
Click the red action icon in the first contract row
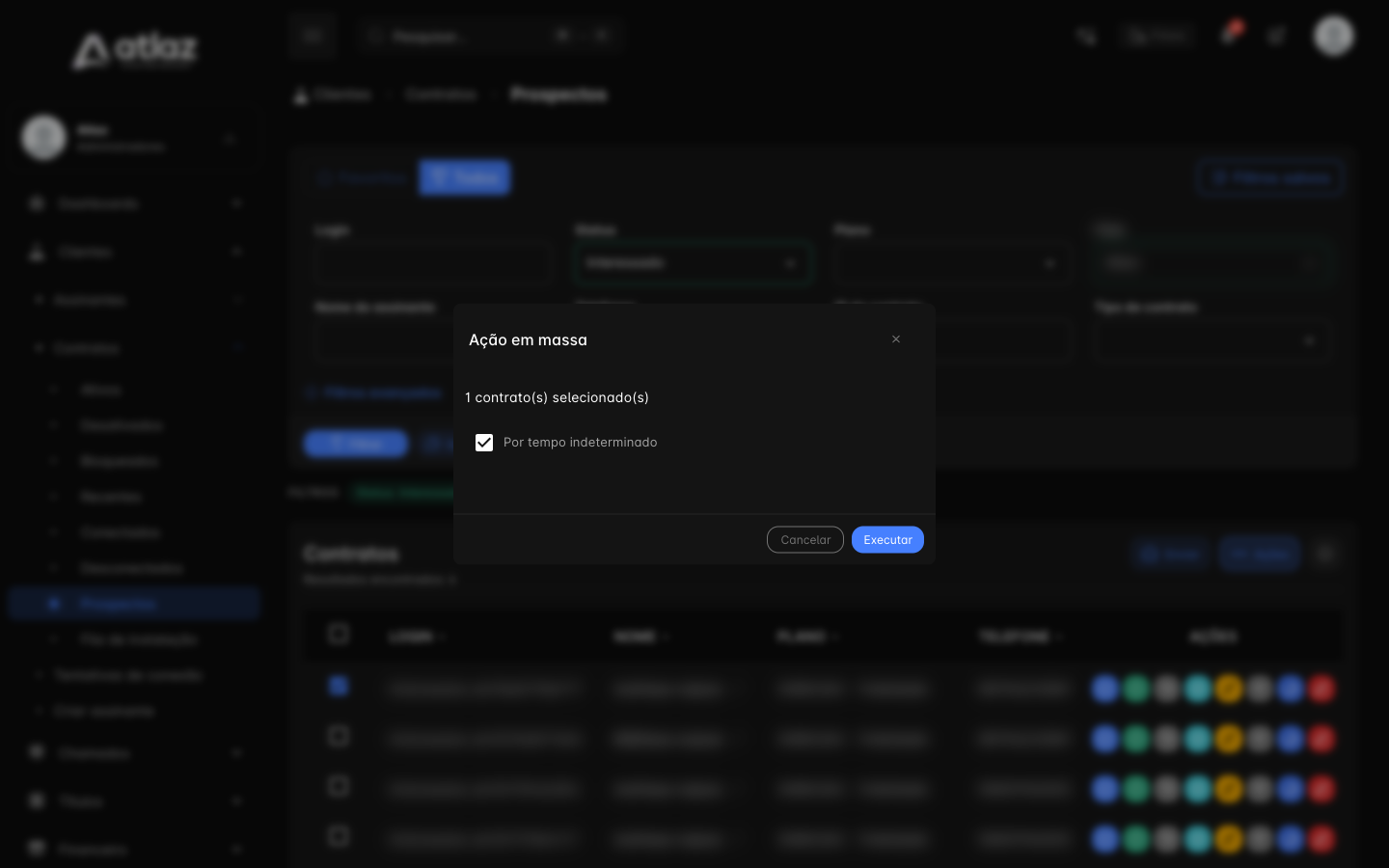1321,689
